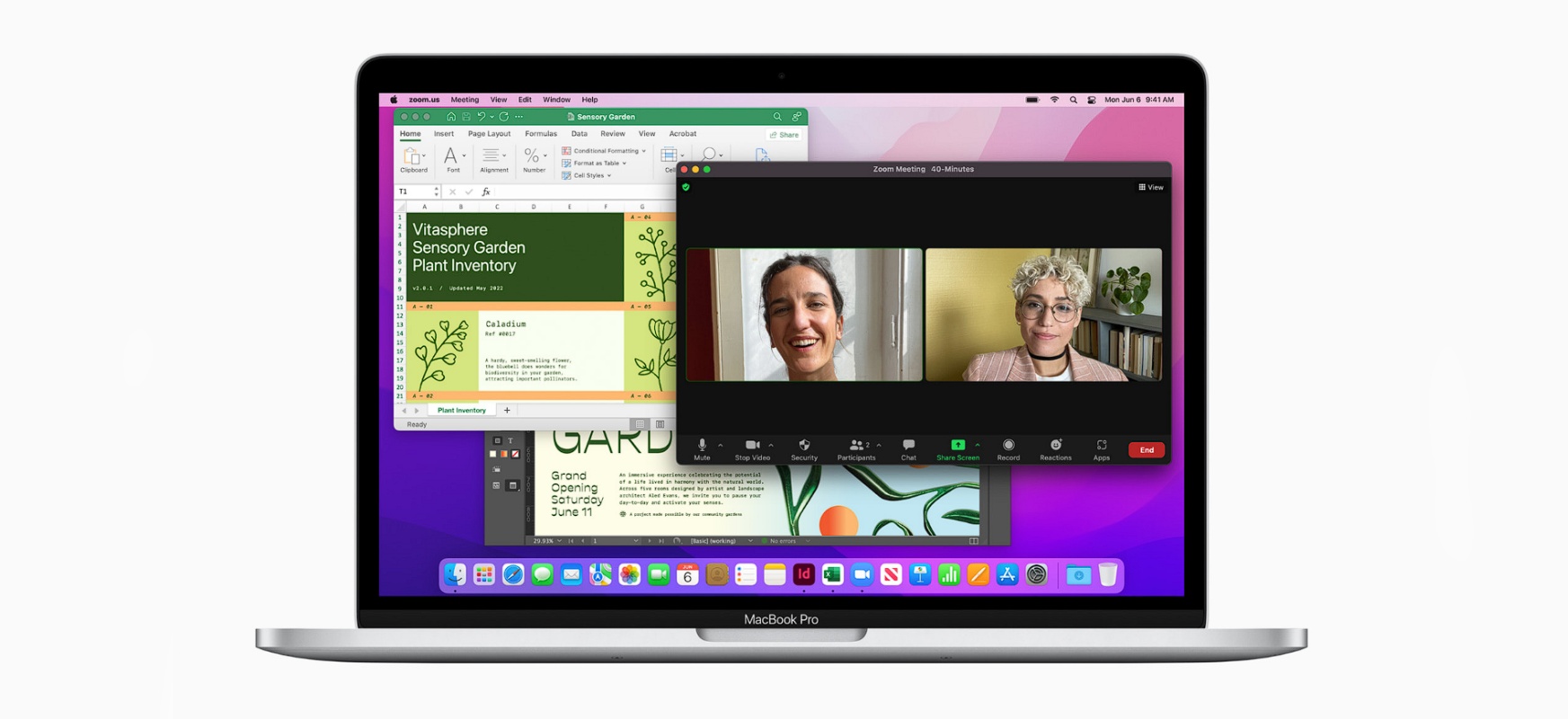Click the Name Box showing T1
This screenshot has height=719, width=1568.
click(x=418, y=191)
